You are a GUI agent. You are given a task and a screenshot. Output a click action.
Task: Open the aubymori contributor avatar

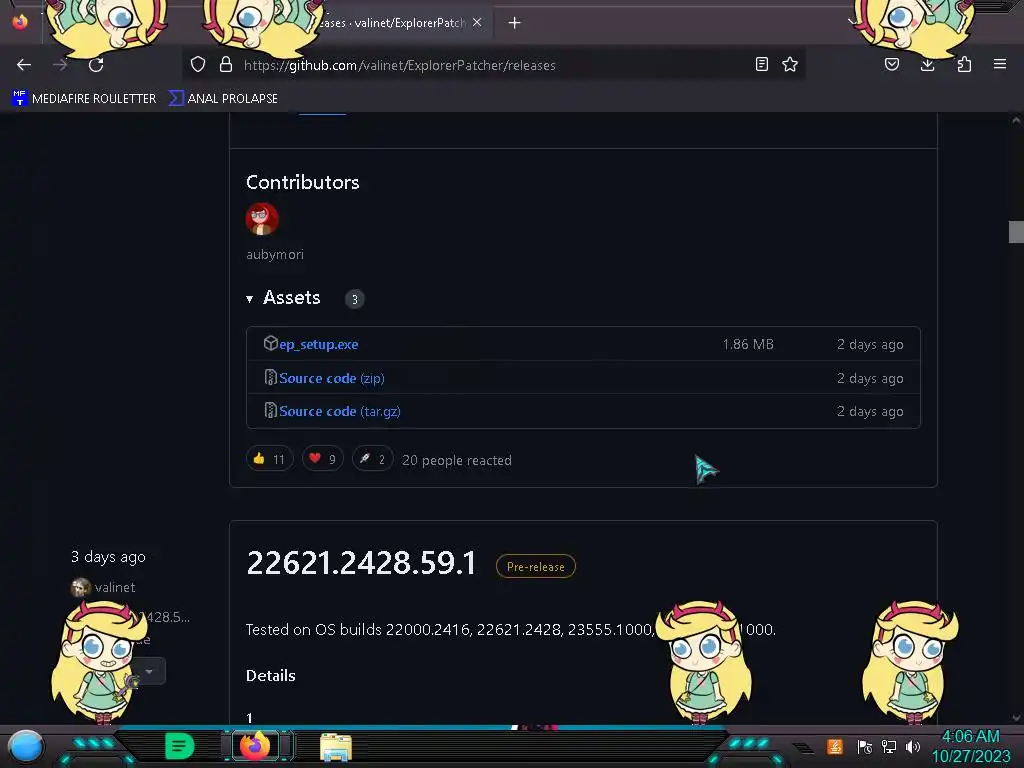(x=262, y=219)
